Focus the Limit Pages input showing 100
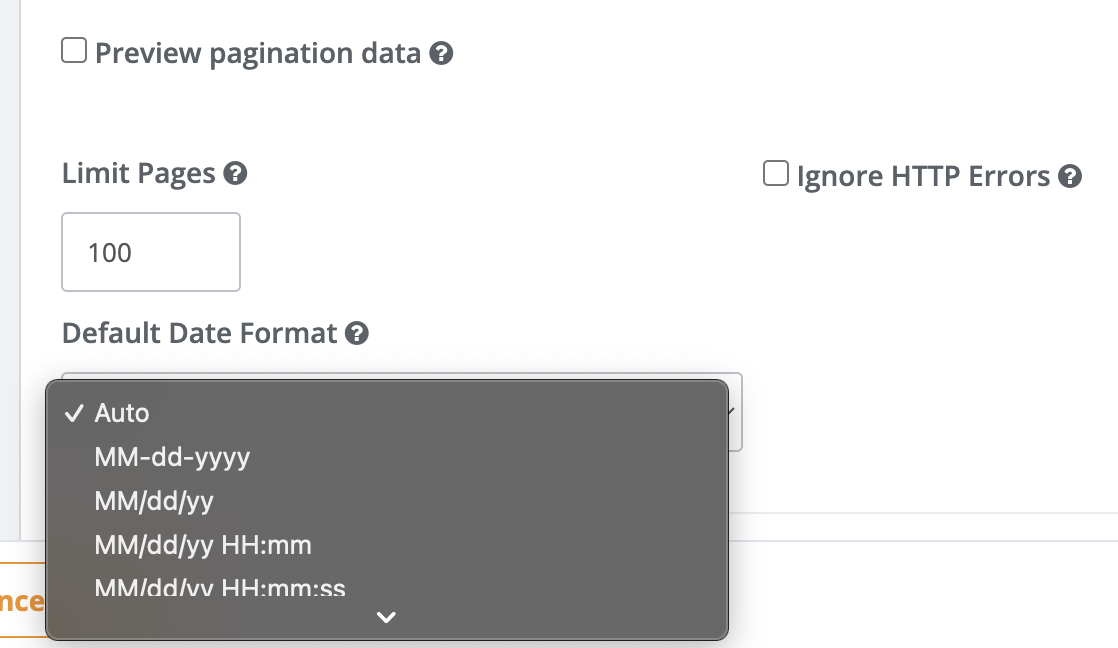This screenshot has width=1118, height=648. 151,252
